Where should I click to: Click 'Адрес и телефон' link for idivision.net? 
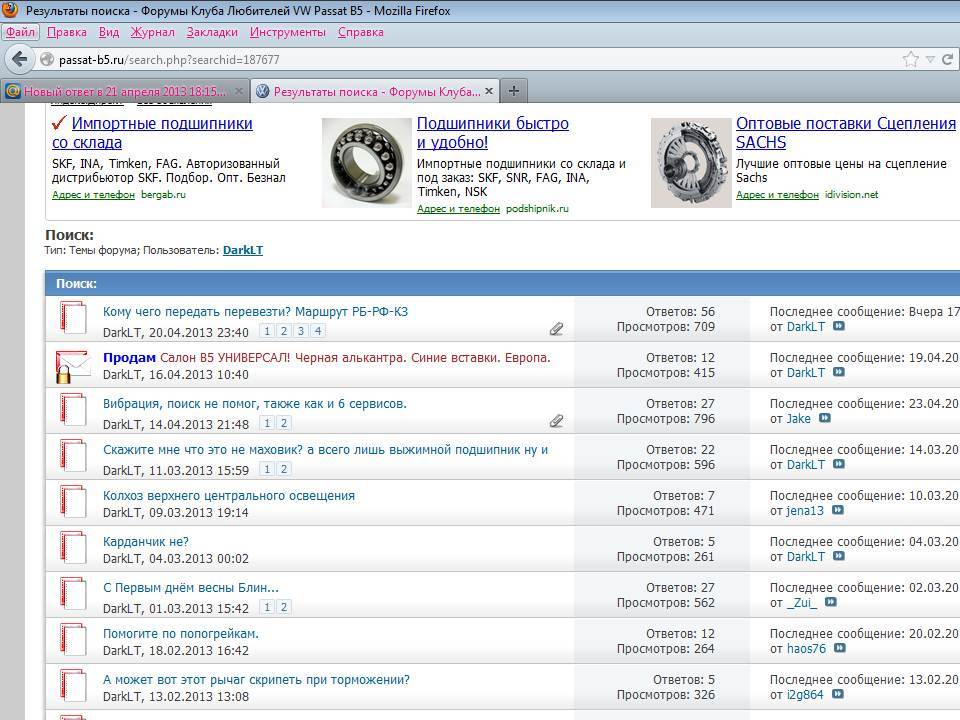[777, 195]
